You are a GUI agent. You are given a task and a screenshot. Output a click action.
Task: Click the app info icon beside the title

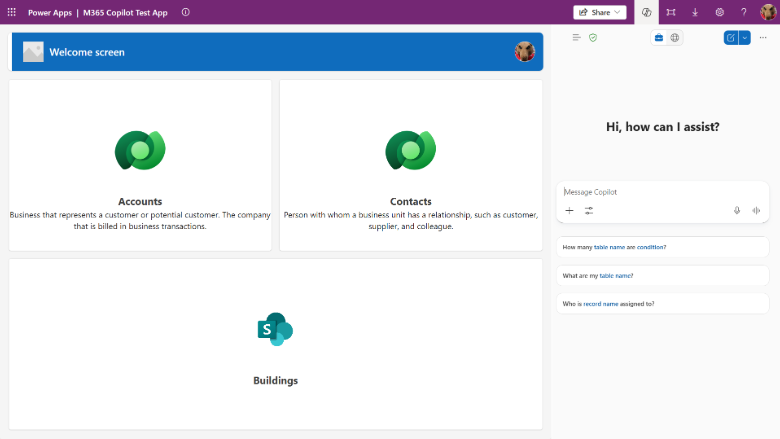pos(186,12)
